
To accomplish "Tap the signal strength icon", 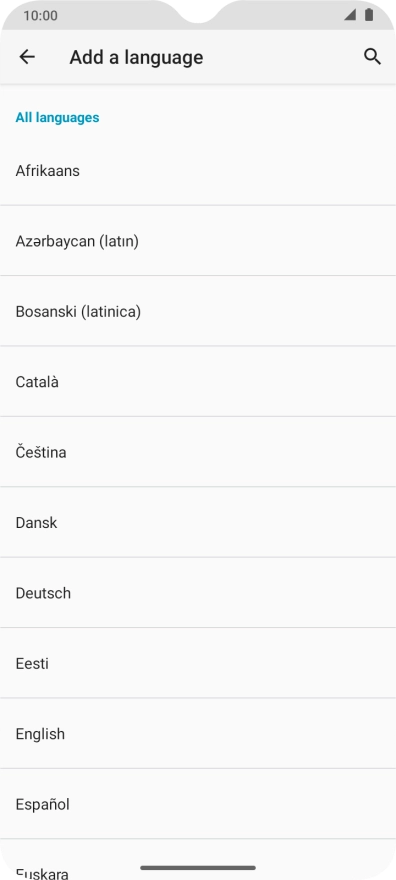I will pos(350,15).
